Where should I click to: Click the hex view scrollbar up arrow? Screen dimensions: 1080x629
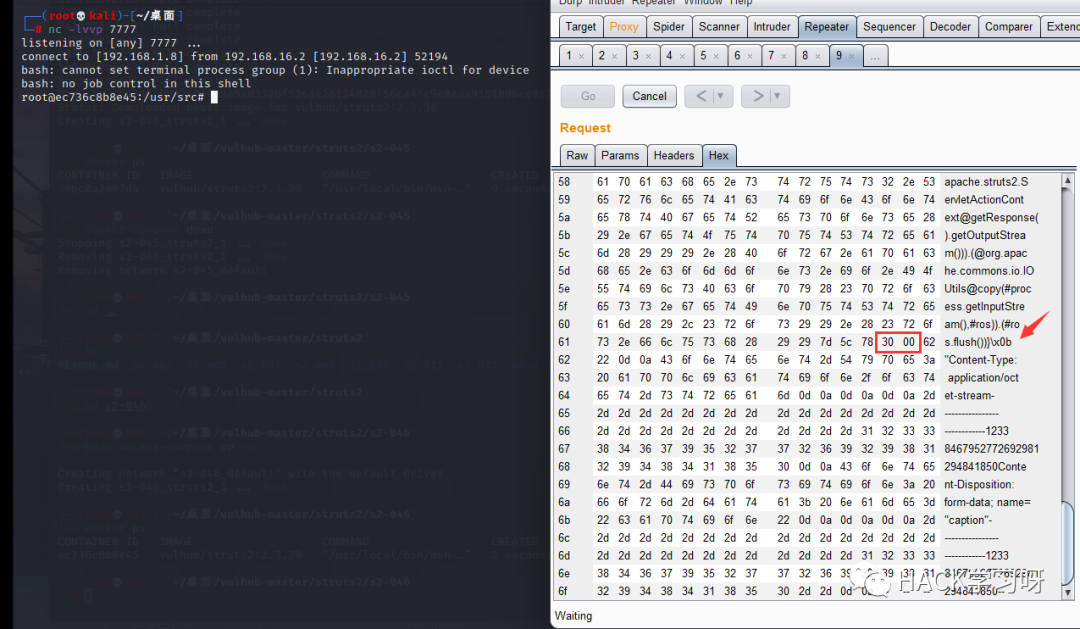pyautogui.click(x=1068, y=181)
